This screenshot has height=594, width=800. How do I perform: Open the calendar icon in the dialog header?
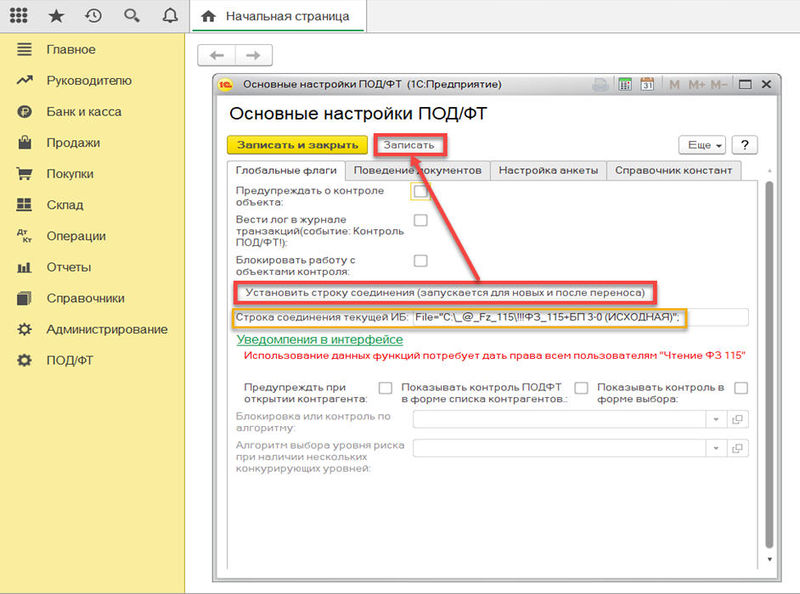(647, 85)
